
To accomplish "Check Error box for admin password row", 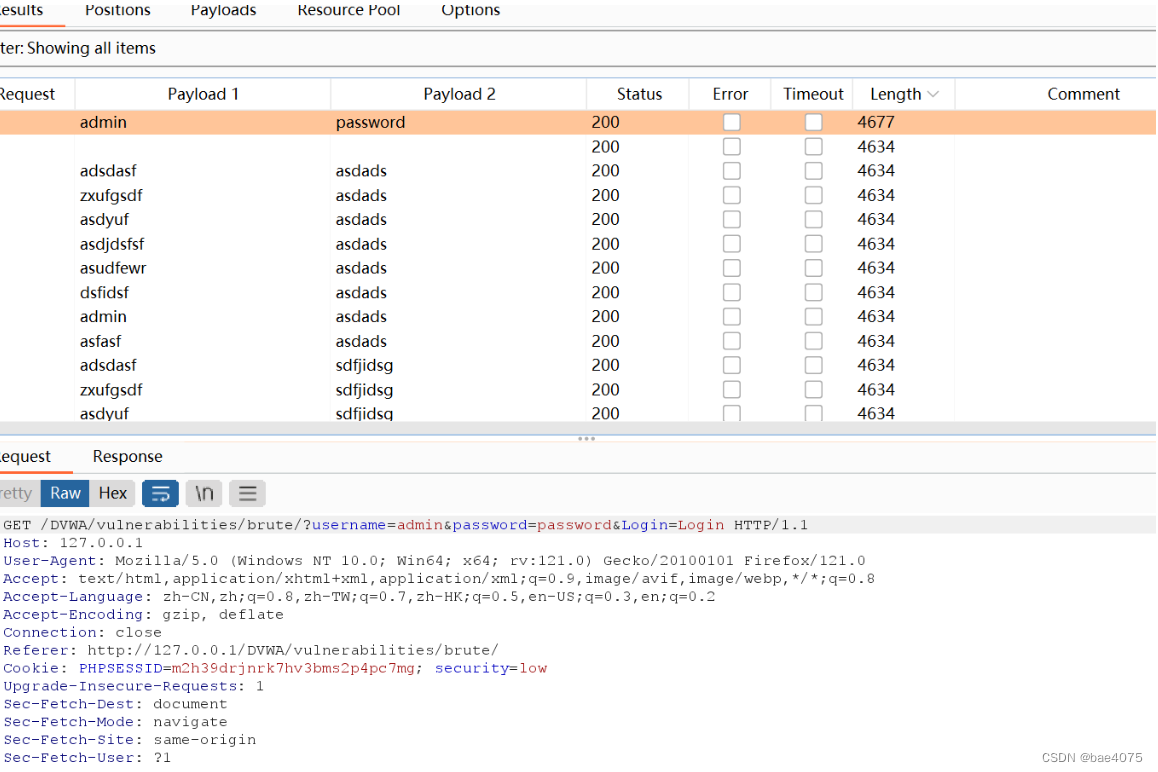I will [731, 123].
